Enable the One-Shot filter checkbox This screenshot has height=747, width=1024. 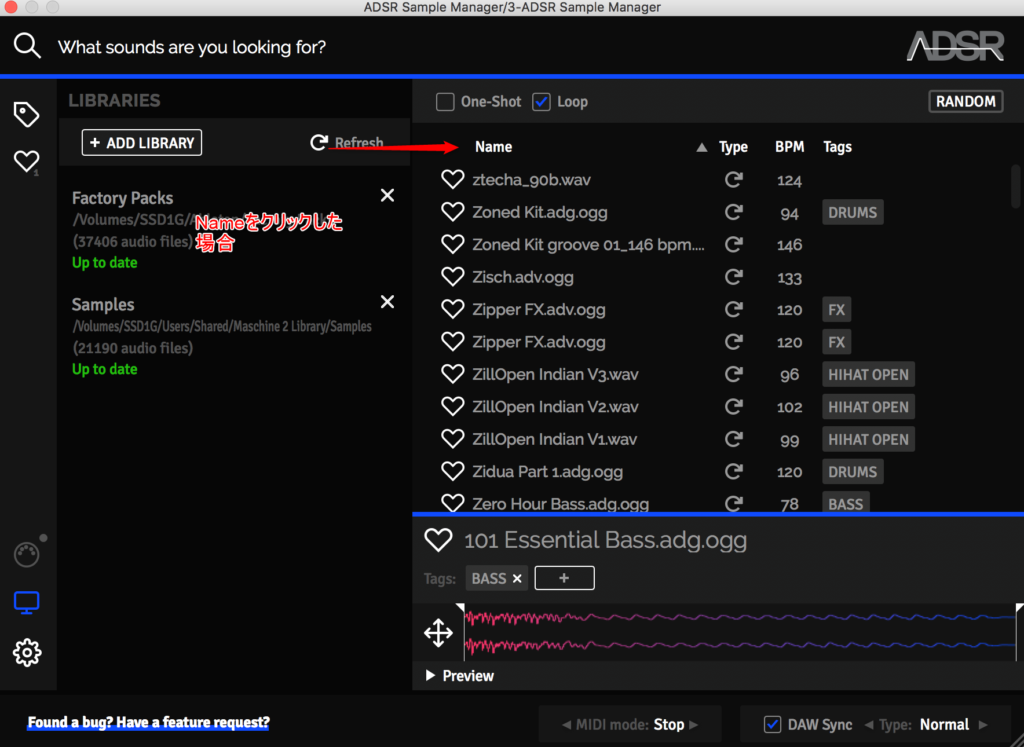pos(445,102)
